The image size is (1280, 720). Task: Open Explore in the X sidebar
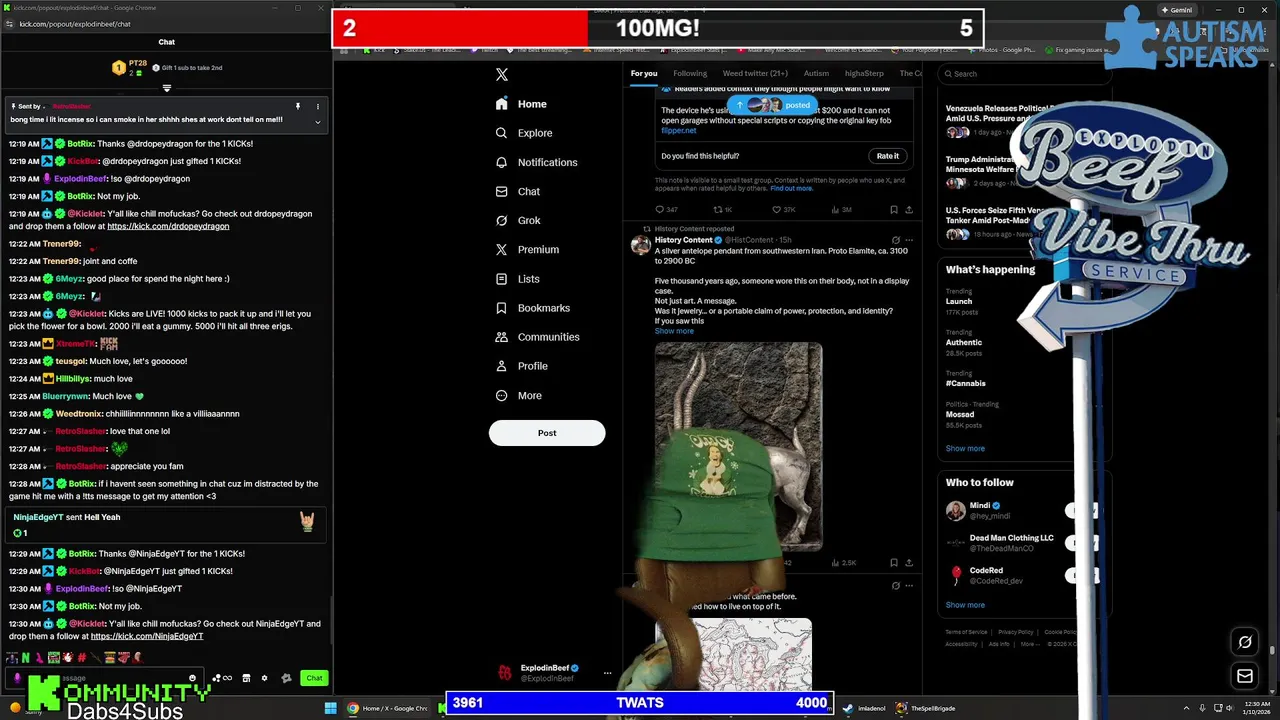click(x=524, y=133)
